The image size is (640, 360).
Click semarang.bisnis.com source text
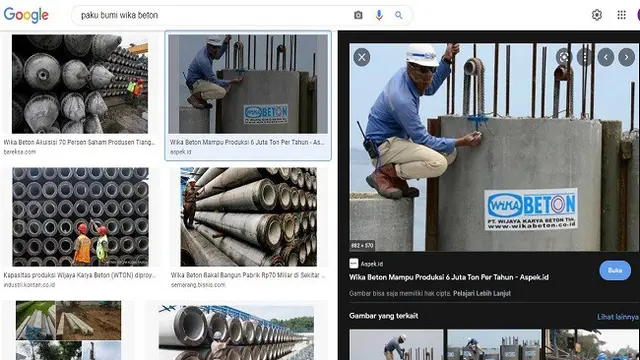(x=198, y=285)
